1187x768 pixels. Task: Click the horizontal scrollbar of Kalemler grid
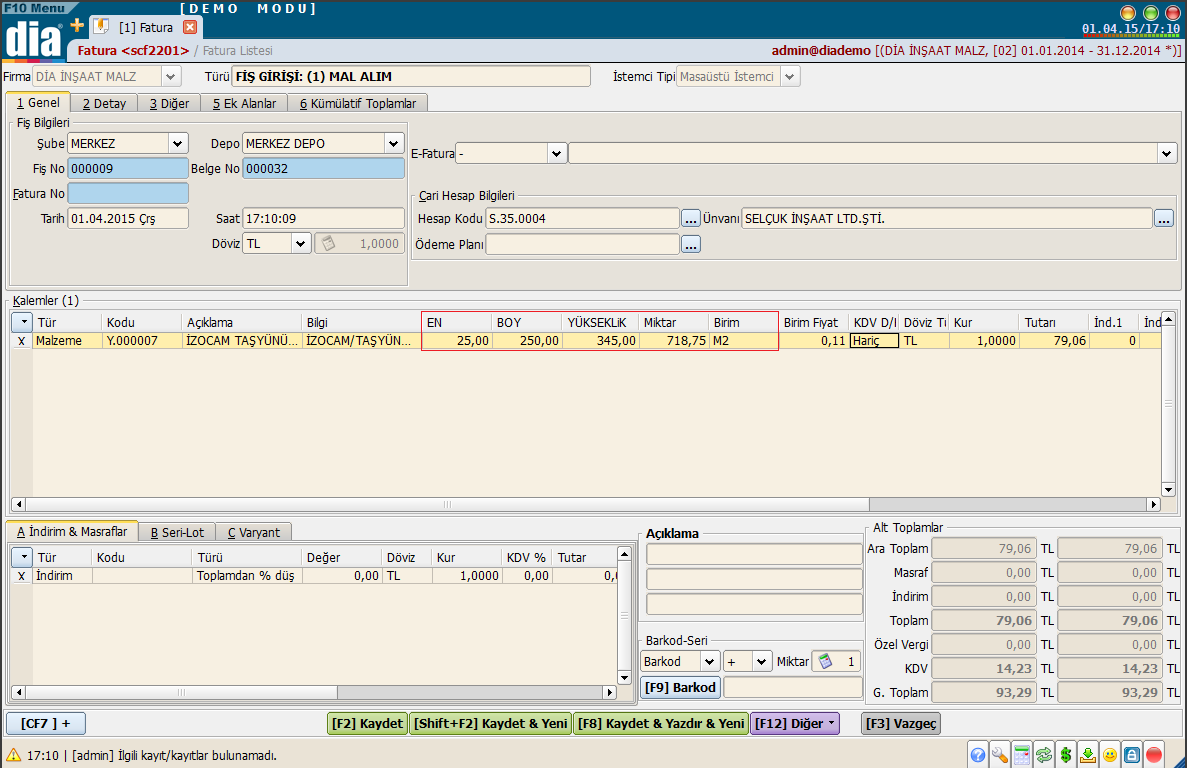click(448, 504)
